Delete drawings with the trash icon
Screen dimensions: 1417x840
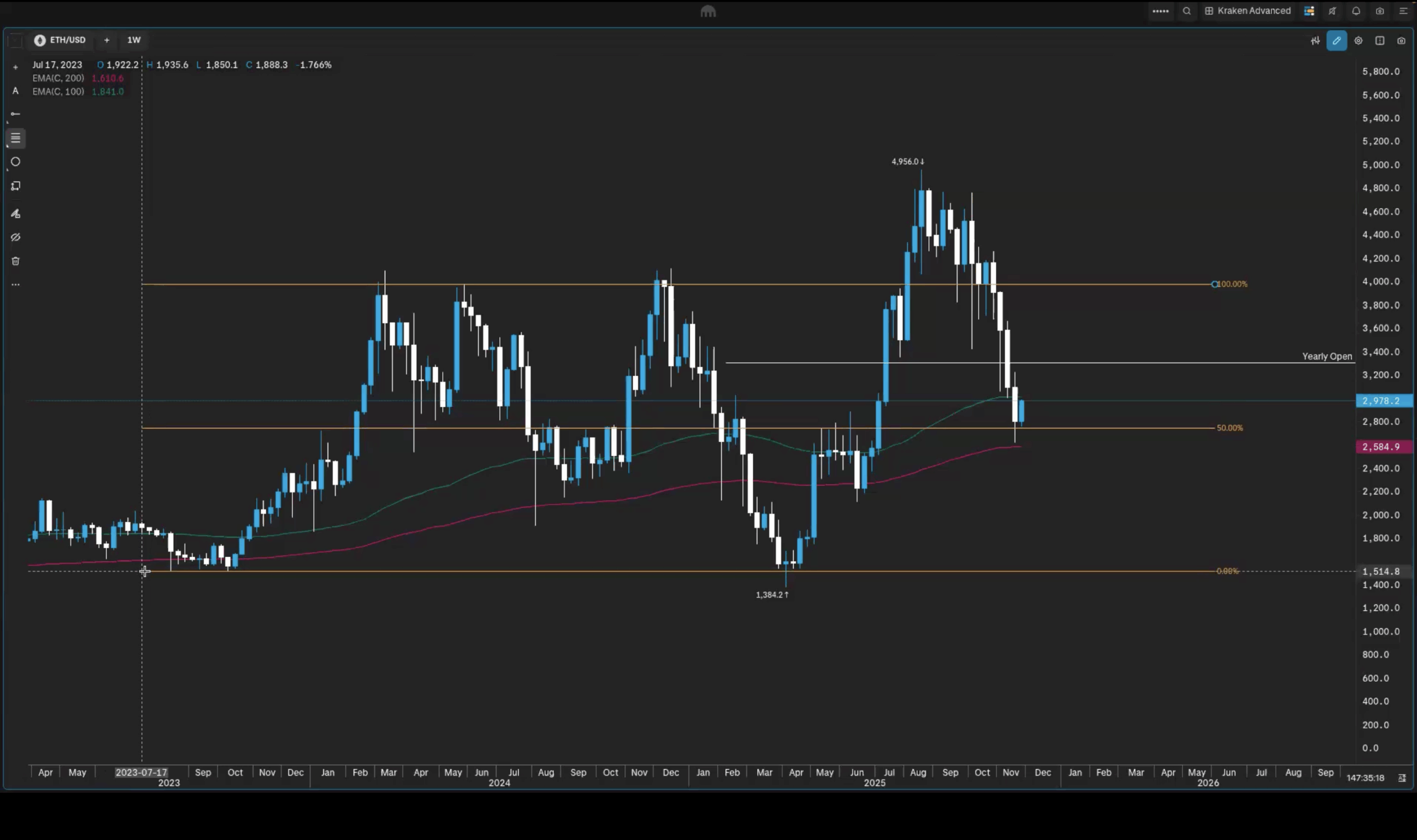(x=15, y=261)
